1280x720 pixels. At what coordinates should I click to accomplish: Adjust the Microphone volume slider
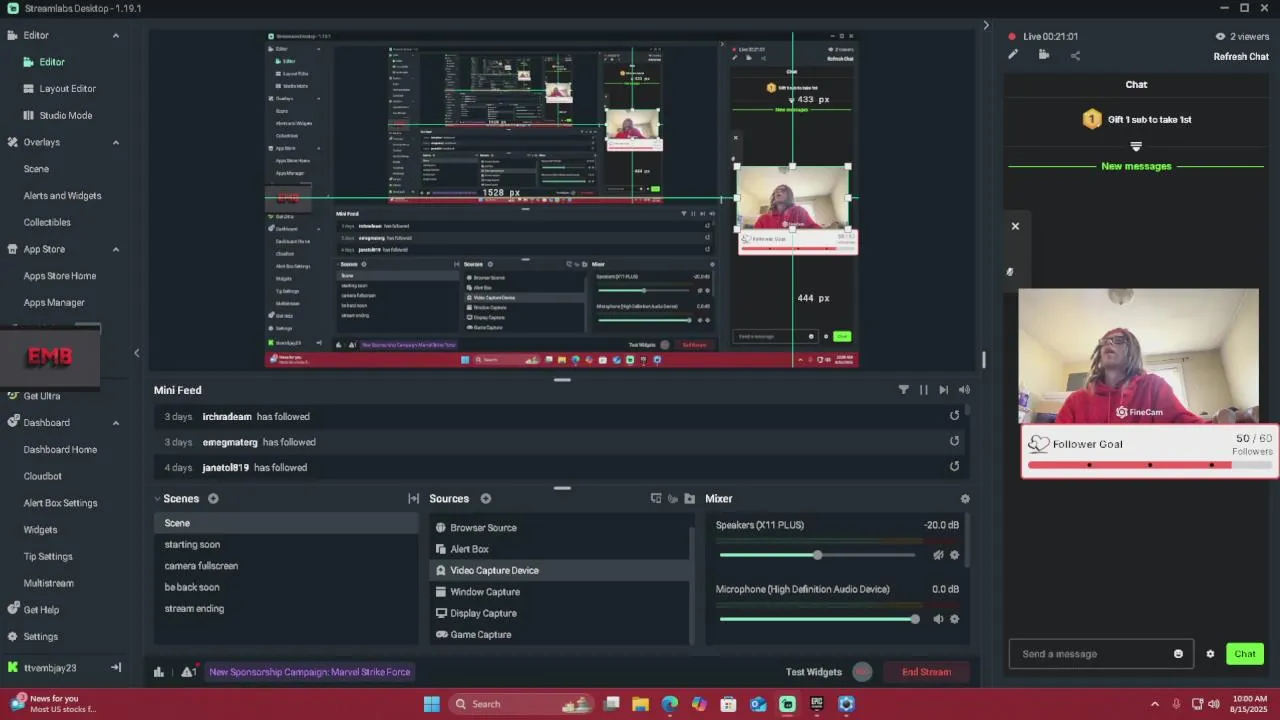click(817, 619)
